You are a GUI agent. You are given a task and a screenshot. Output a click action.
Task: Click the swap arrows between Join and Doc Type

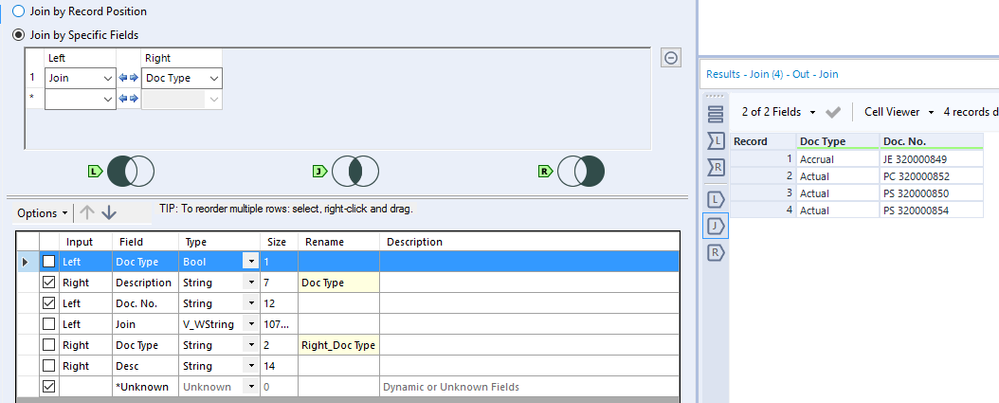[129, 78]
